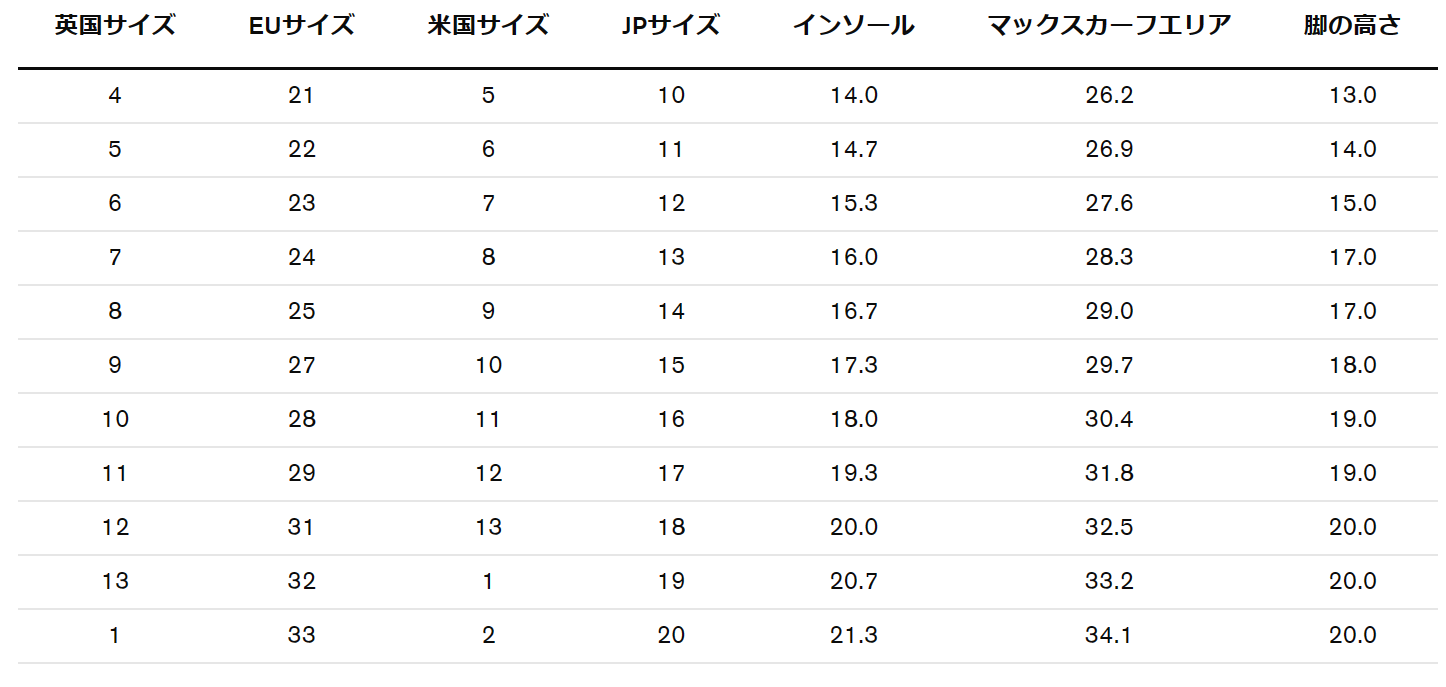Click the 英国サイズ column header

click(x=115, y=26)
